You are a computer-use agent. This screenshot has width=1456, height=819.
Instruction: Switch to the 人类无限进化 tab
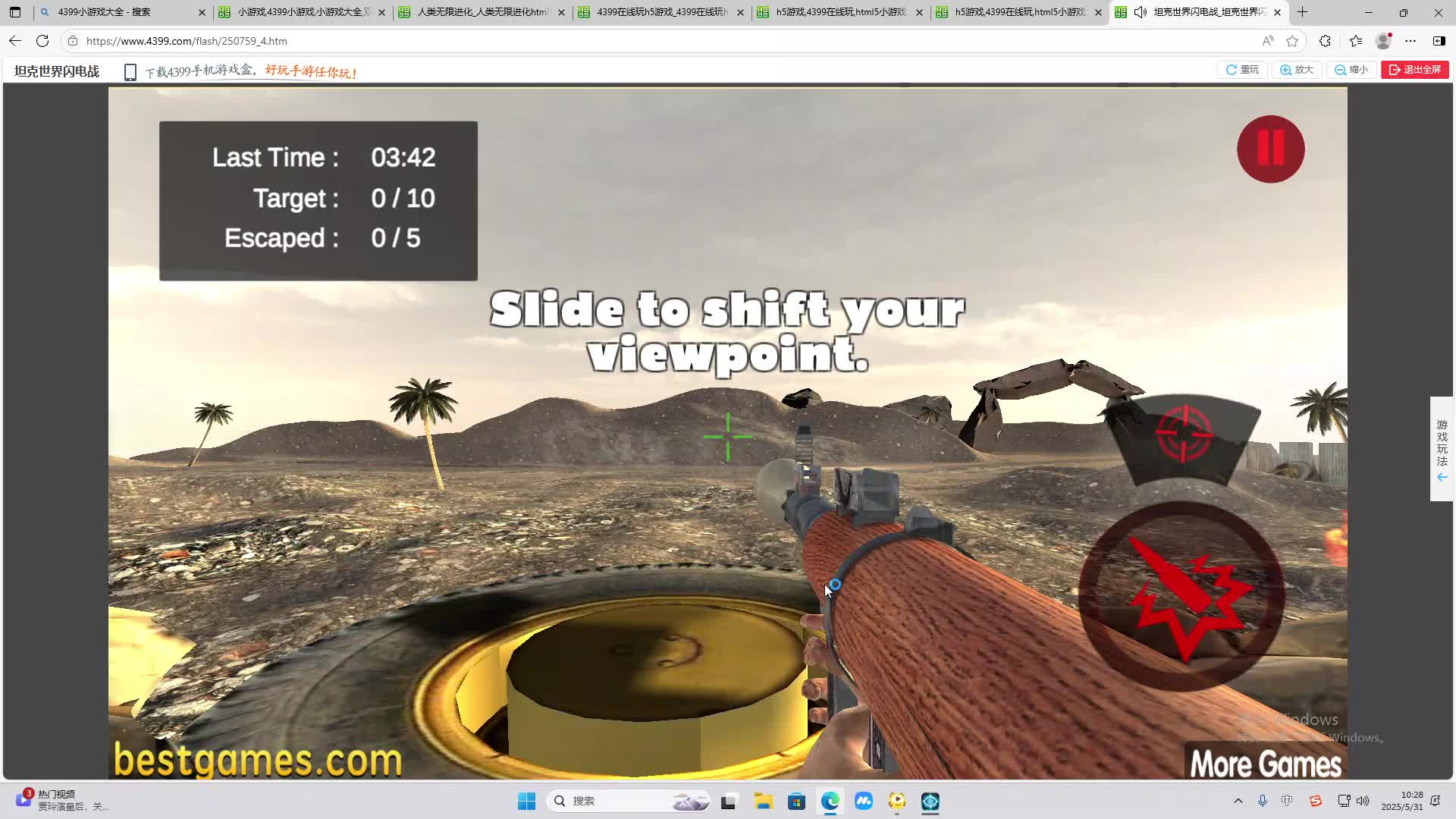coord(482,12)
